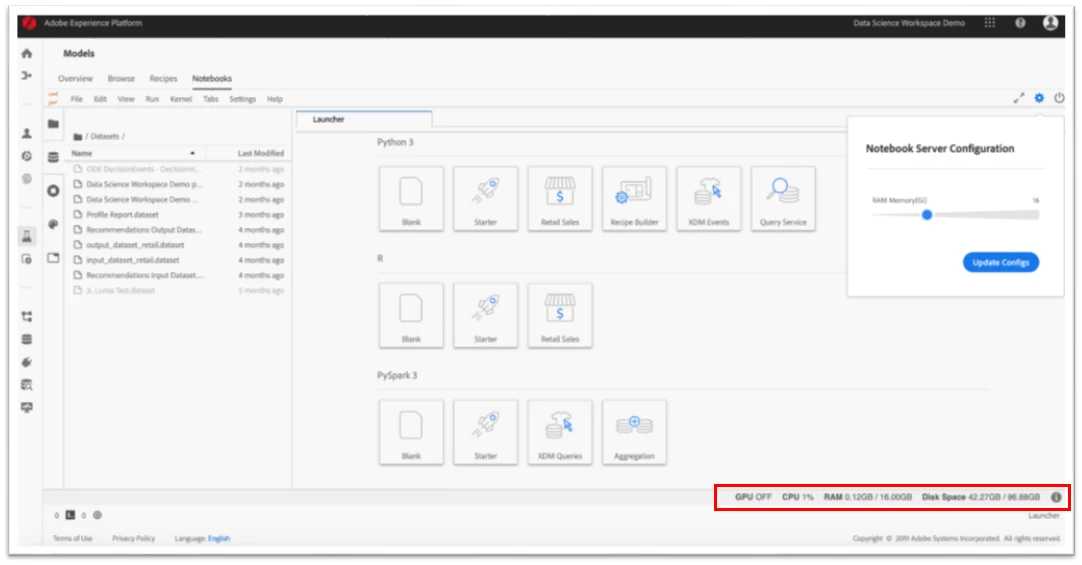This screenshot has height=565, width=1082.
Task: Launch Python 3 Retail Sales notebook
Action: (x=560, y=199)
